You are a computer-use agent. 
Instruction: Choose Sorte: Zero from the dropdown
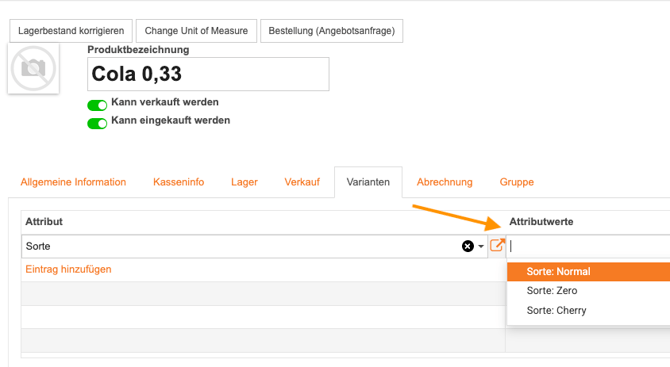click(x=588, y=291)
